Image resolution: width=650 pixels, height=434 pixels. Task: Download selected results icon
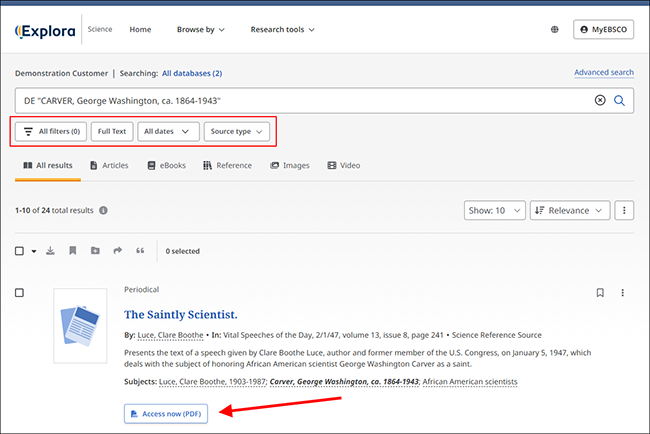(x=50, y=251)
